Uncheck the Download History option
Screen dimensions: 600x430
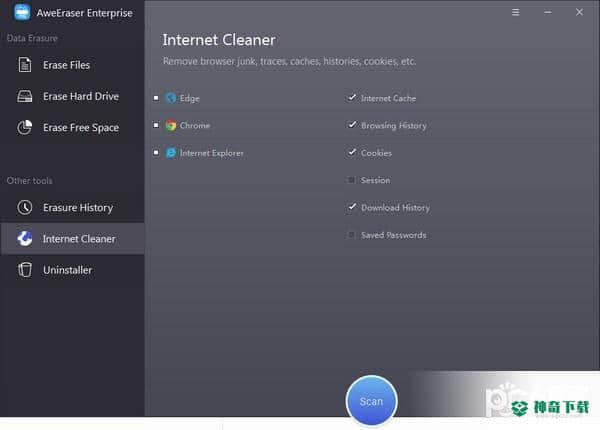click(351, 207)
